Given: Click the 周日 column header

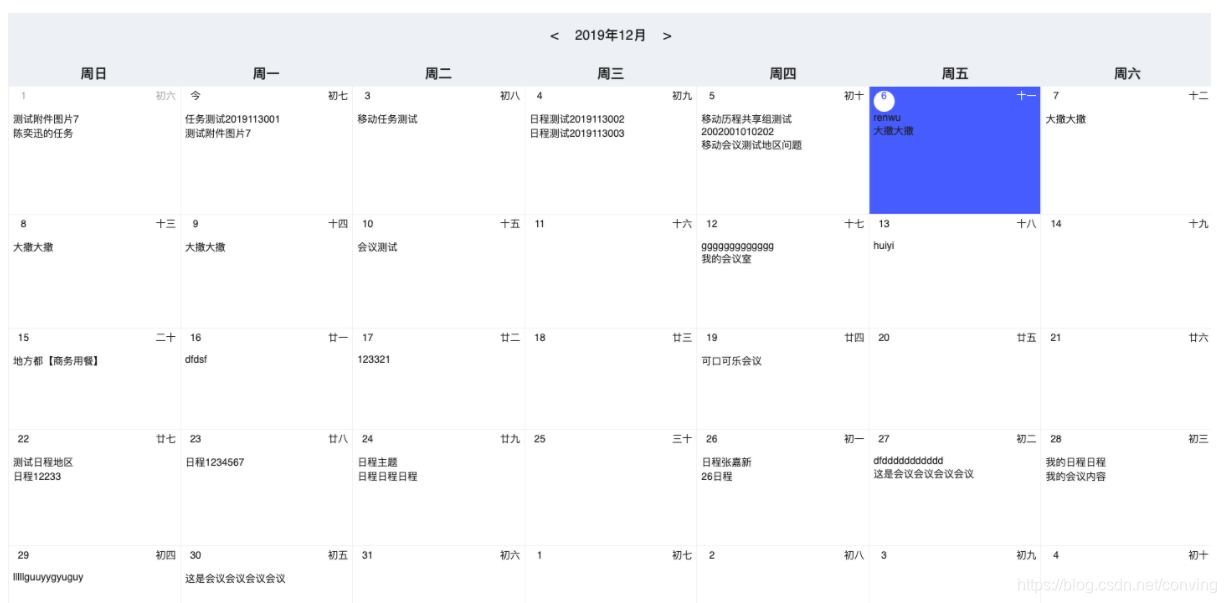Looking at the screenshot, I should [94, 74].
